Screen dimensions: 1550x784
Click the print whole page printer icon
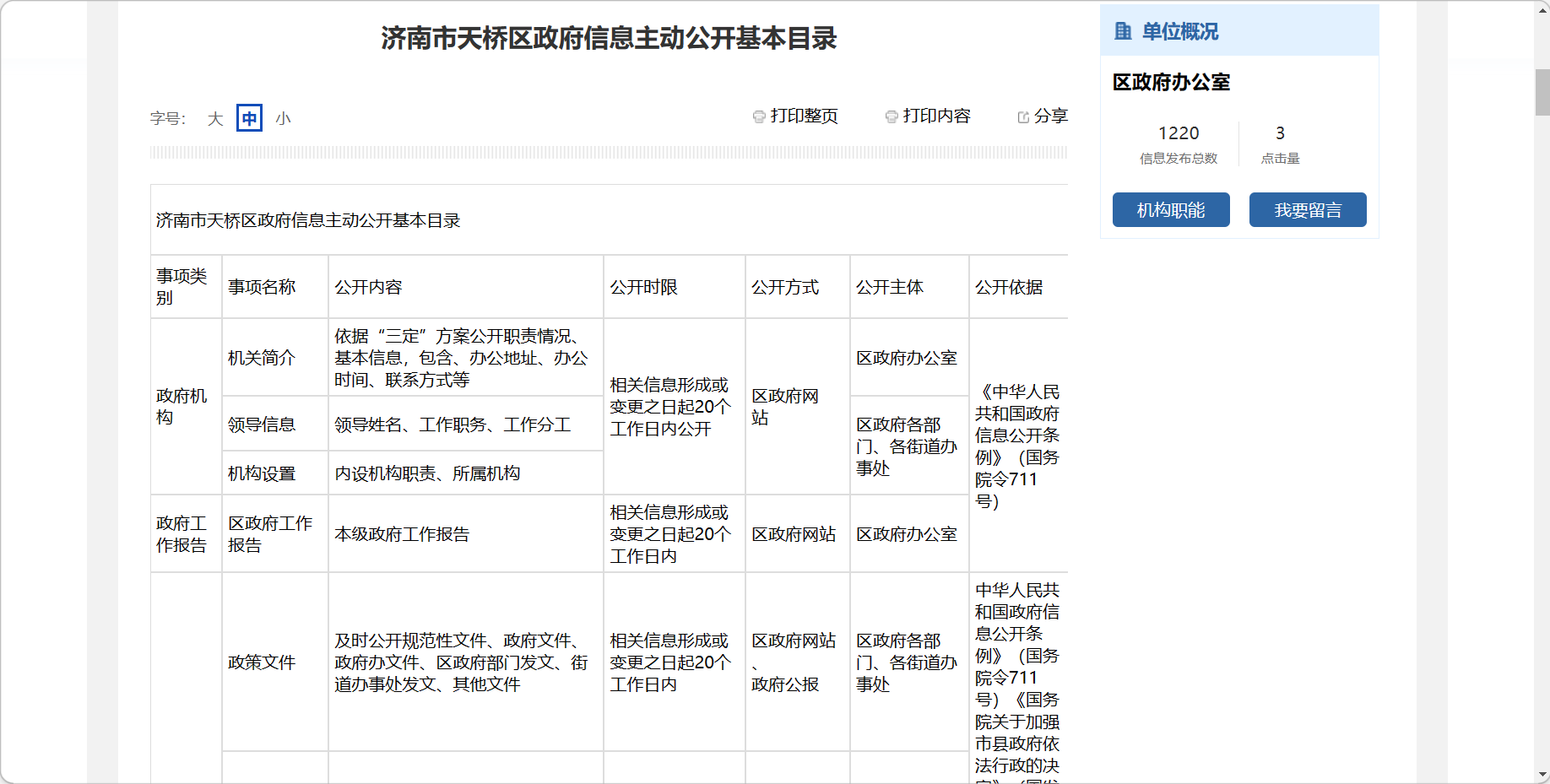[x=759, y=116]
